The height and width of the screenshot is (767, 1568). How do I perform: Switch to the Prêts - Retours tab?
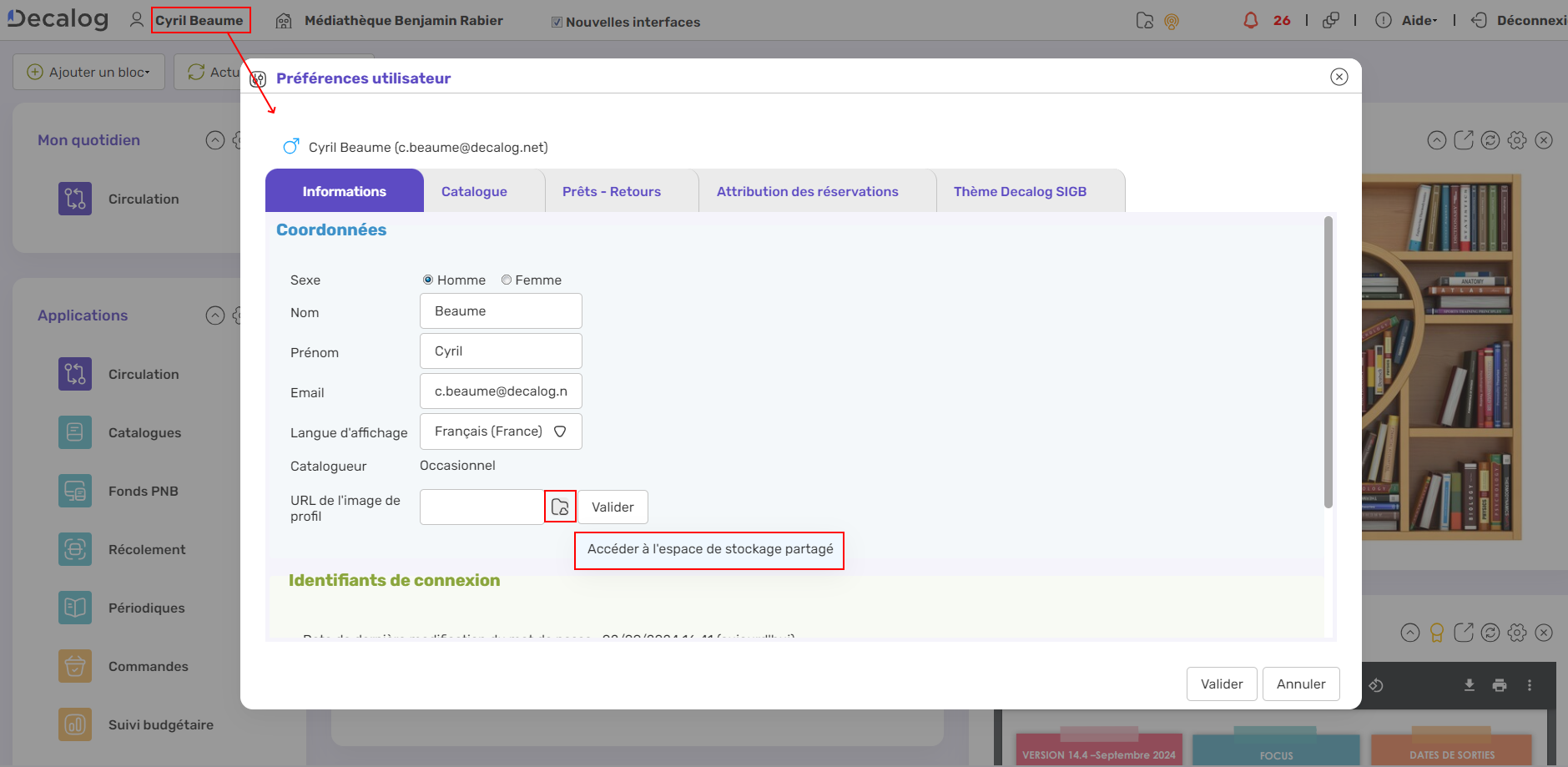[611, 191]
